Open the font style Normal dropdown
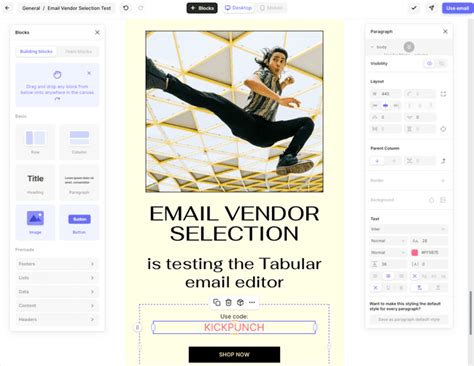The width and height of the screenshot is (474, 366). pos(388,252)
